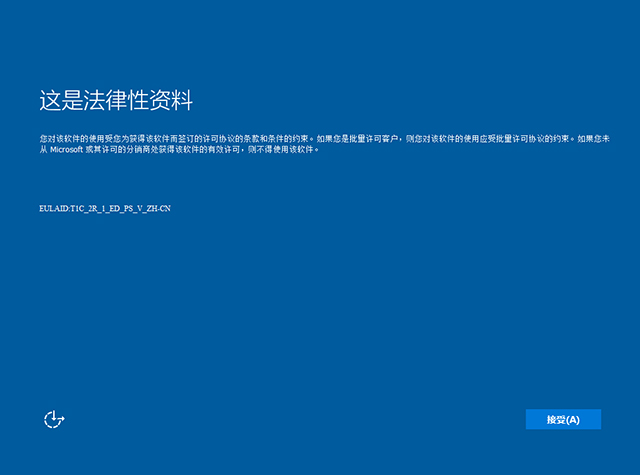Click the second line of license paragraph
This screenshot has height=475, width=640.
click(x=180, y=149)
